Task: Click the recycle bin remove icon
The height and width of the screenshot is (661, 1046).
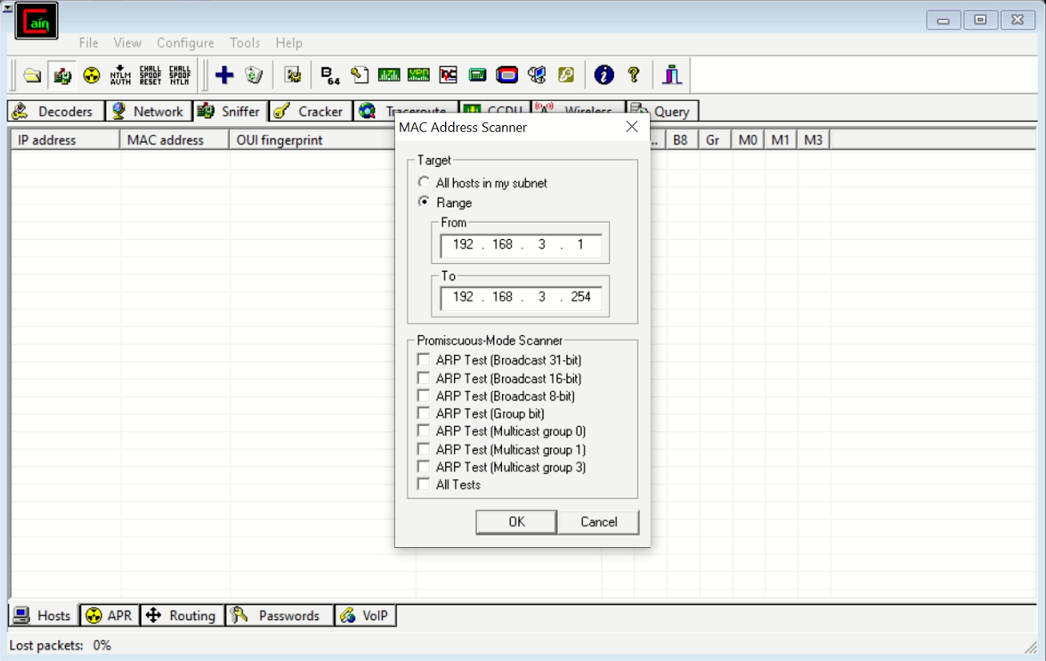Action: point(253,75)
